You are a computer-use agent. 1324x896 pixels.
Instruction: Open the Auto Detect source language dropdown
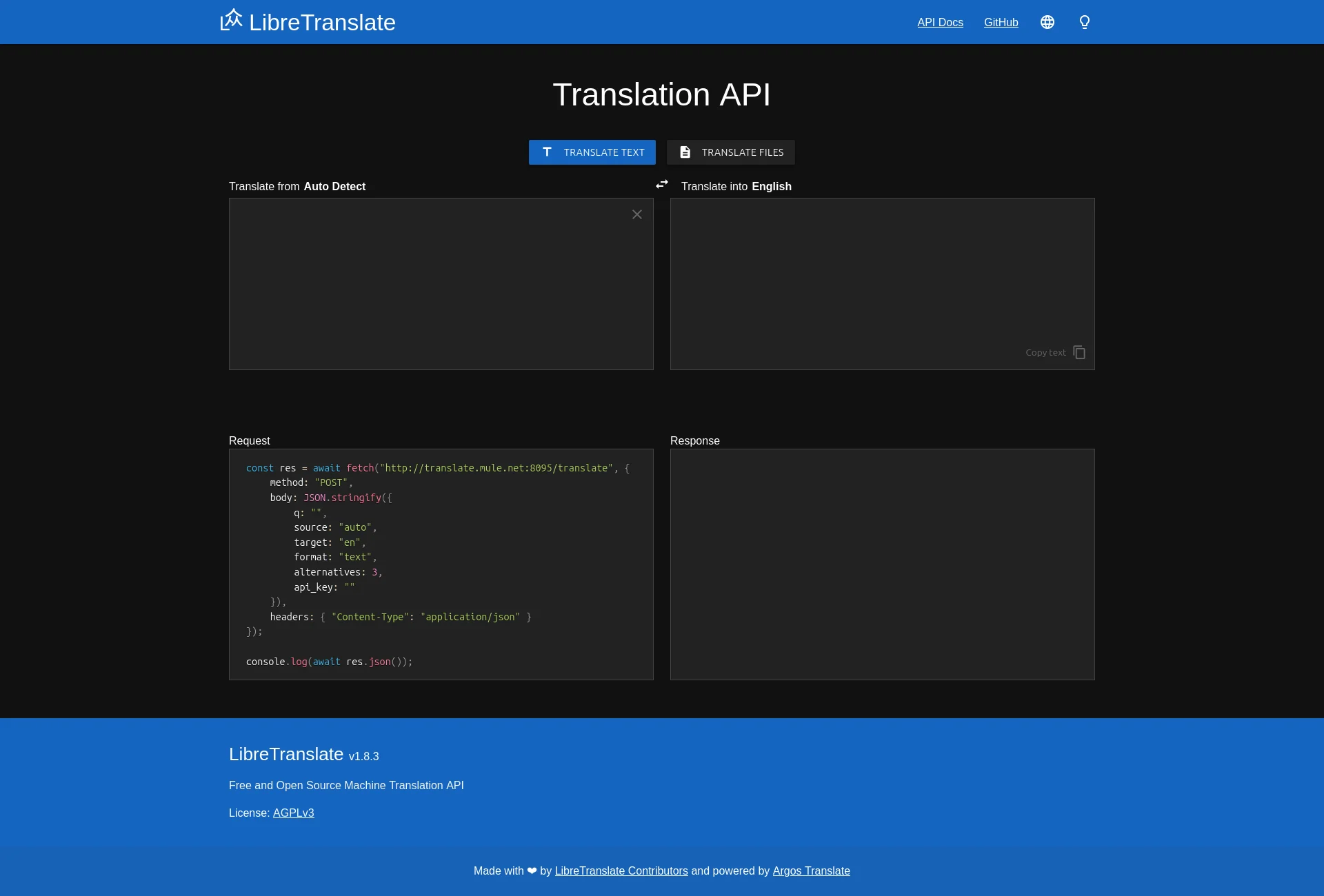pyautogui.click(x=334, y=186)
